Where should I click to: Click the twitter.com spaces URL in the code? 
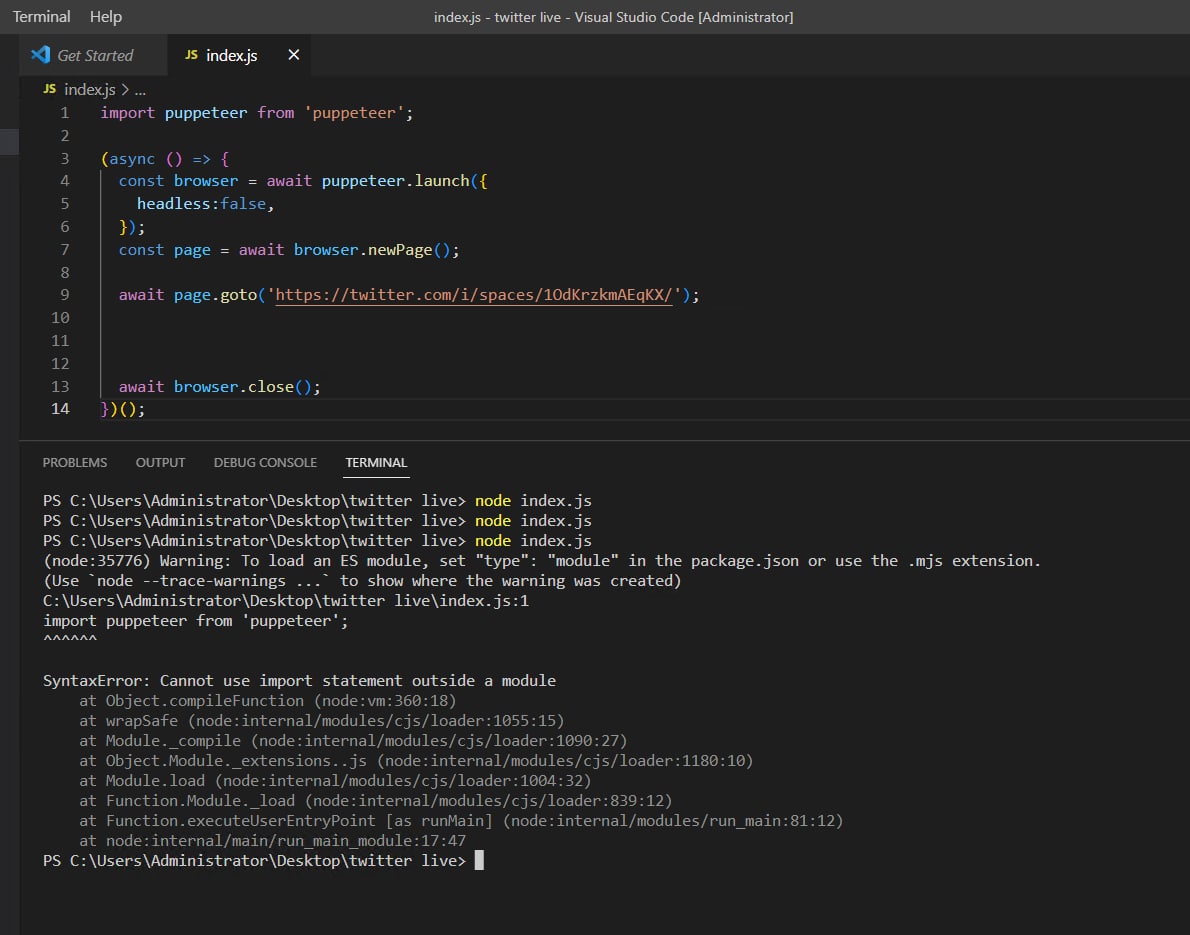point(474,295)
